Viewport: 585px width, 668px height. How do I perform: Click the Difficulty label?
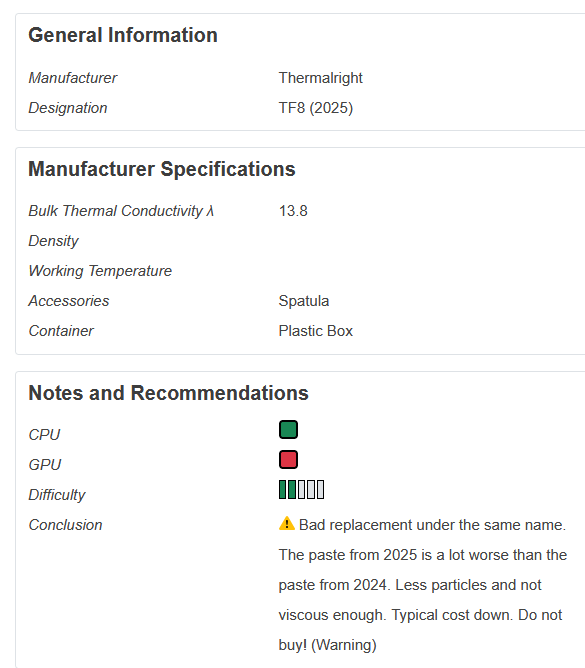click(x=57, y=495)
